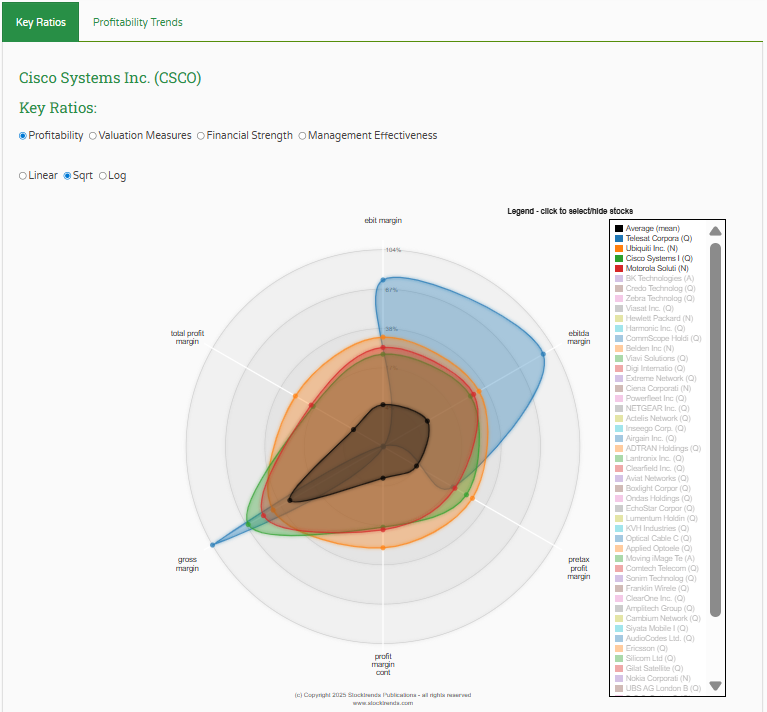
Task: Select the Valuation Measures radio button
Action: click(93, 136)
